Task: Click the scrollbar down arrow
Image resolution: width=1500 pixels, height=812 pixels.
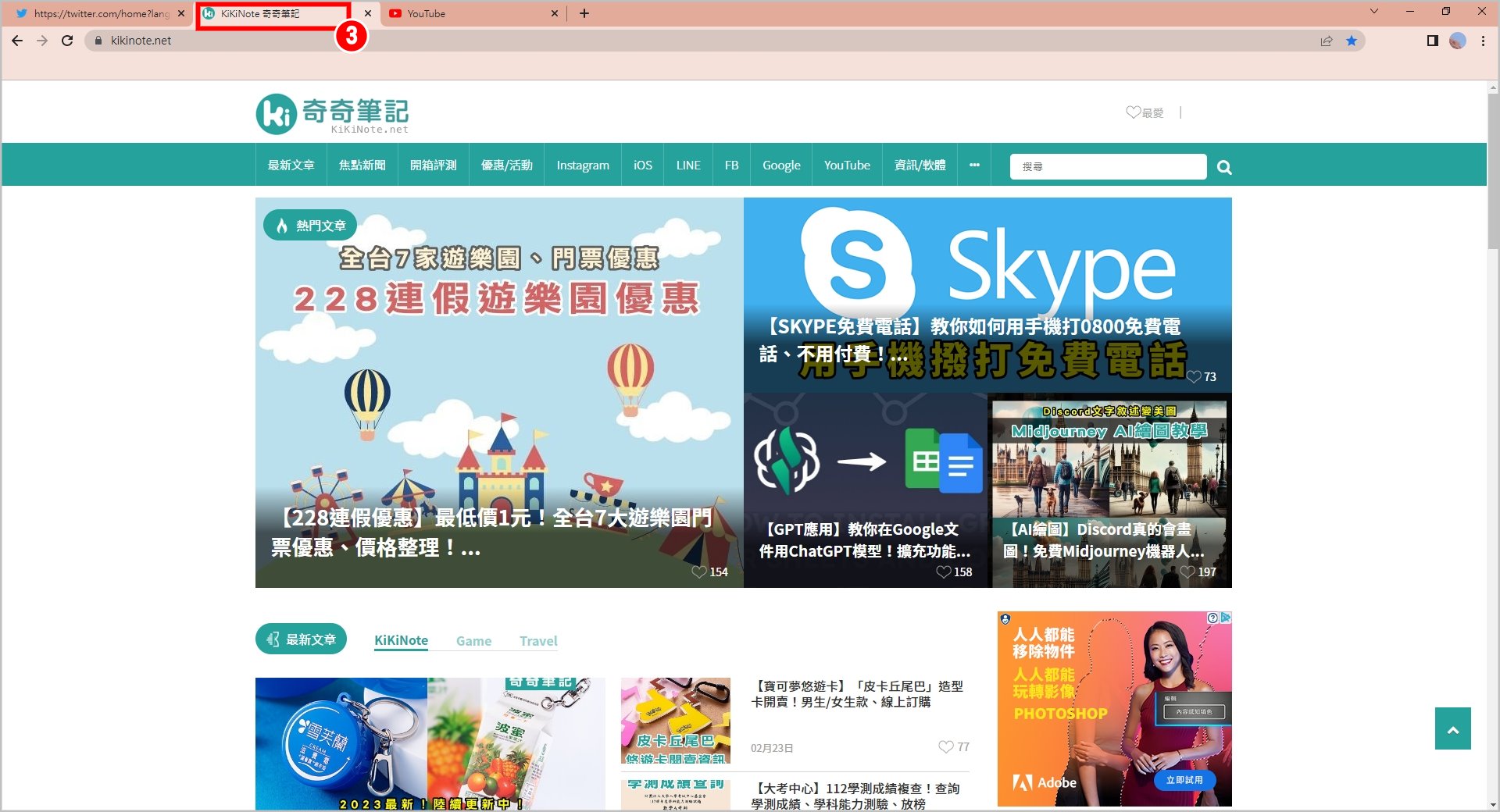Action: tap(1493, 805)
